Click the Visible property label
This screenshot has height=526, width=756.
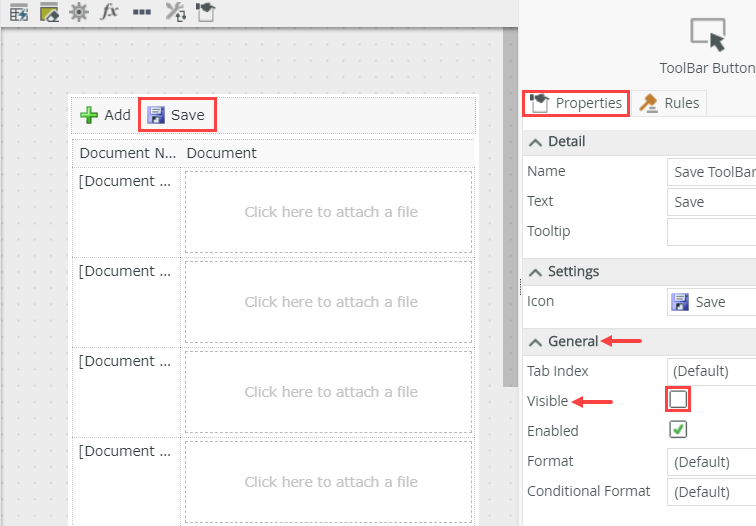tap(547, 401)
